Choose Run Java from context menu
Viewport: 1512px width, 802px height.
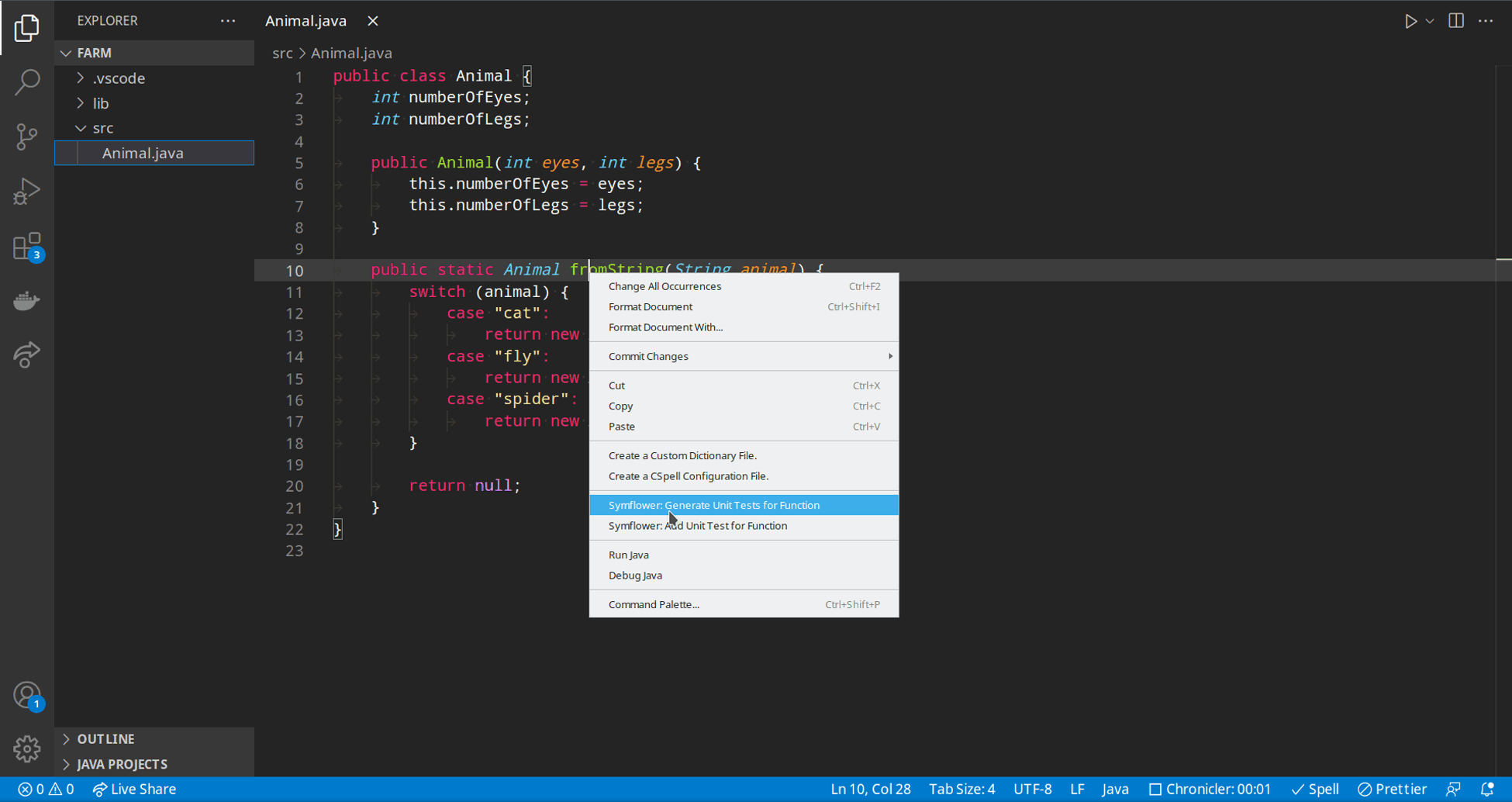[744, 555]
